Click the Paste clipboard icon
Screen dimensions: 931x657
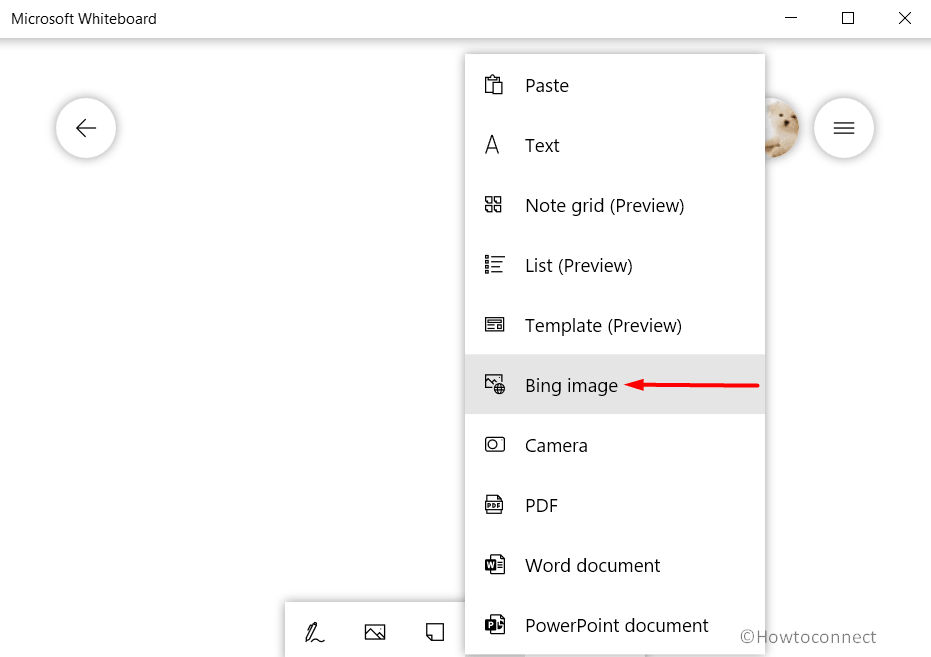493,85
